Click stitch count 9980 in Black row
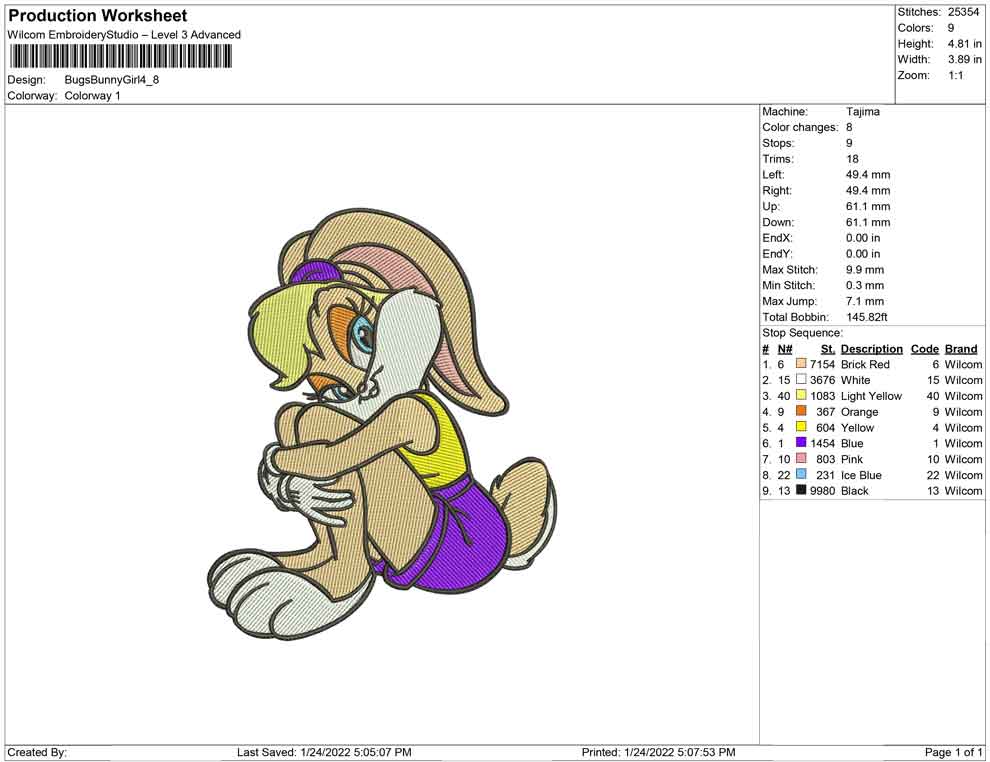 [822, 491]
